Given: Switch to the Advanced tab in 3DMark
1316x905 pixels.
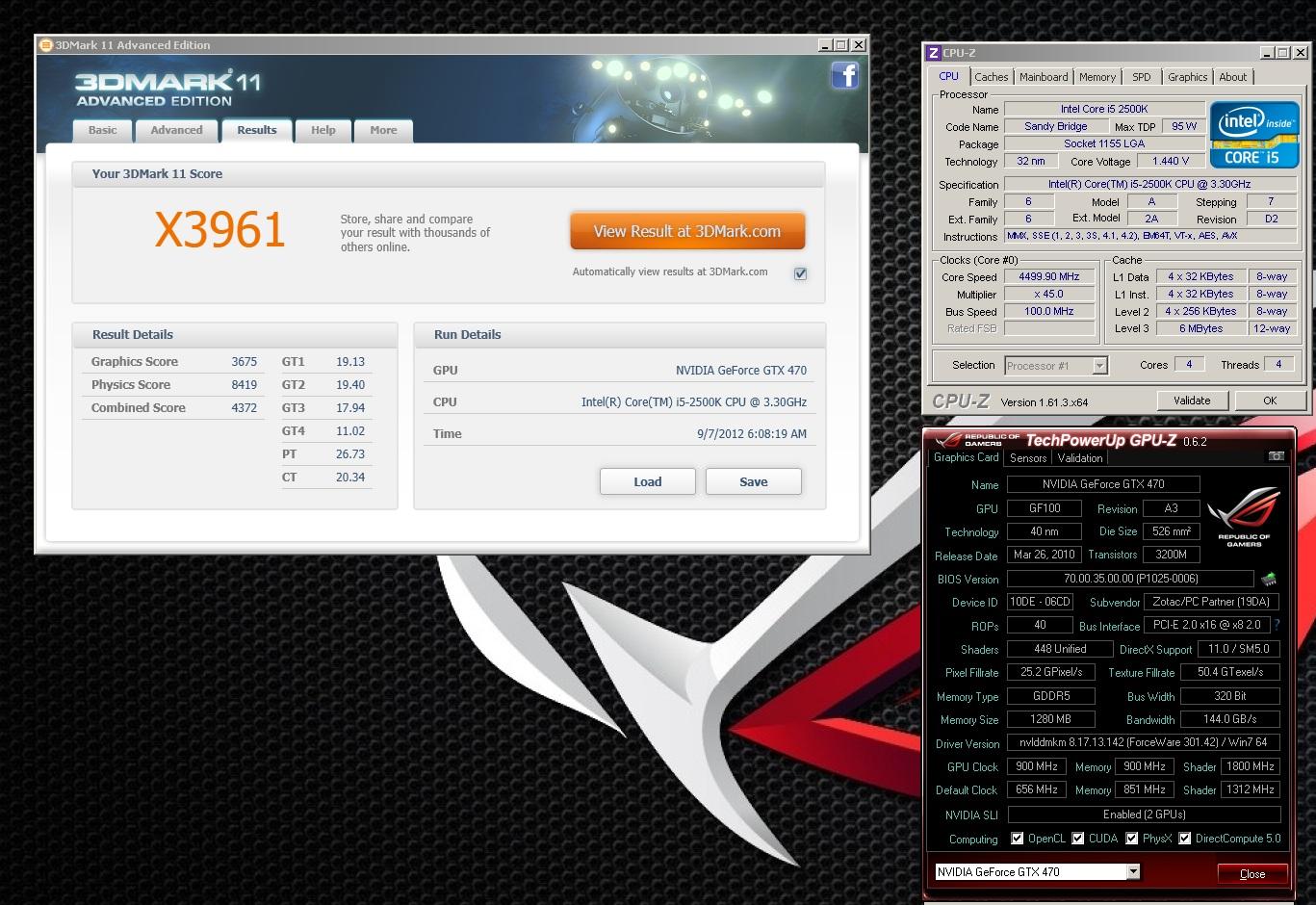Looking at the screenshot, I should coord(177,130).
